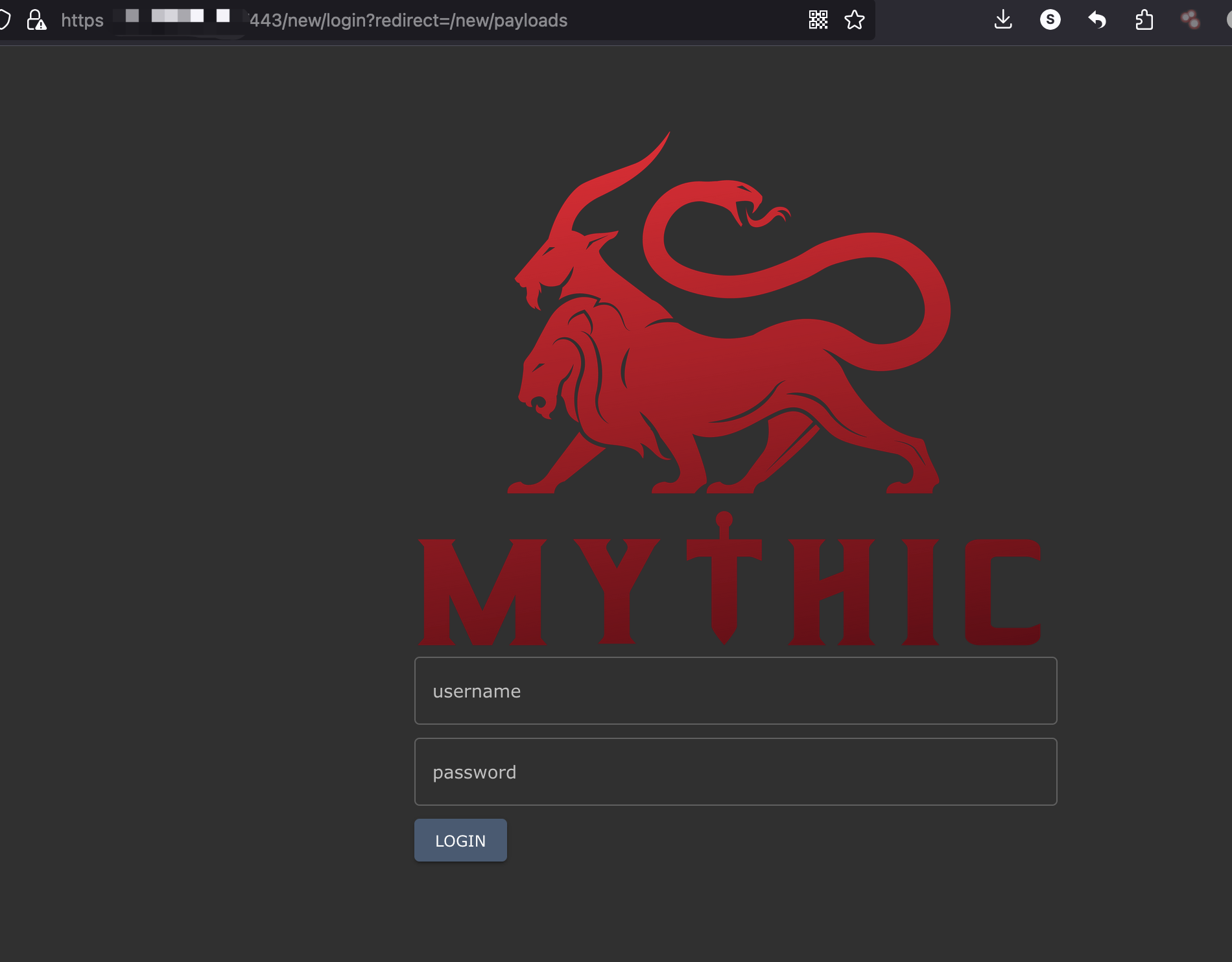Click the tracking protection shield icon

5,20
